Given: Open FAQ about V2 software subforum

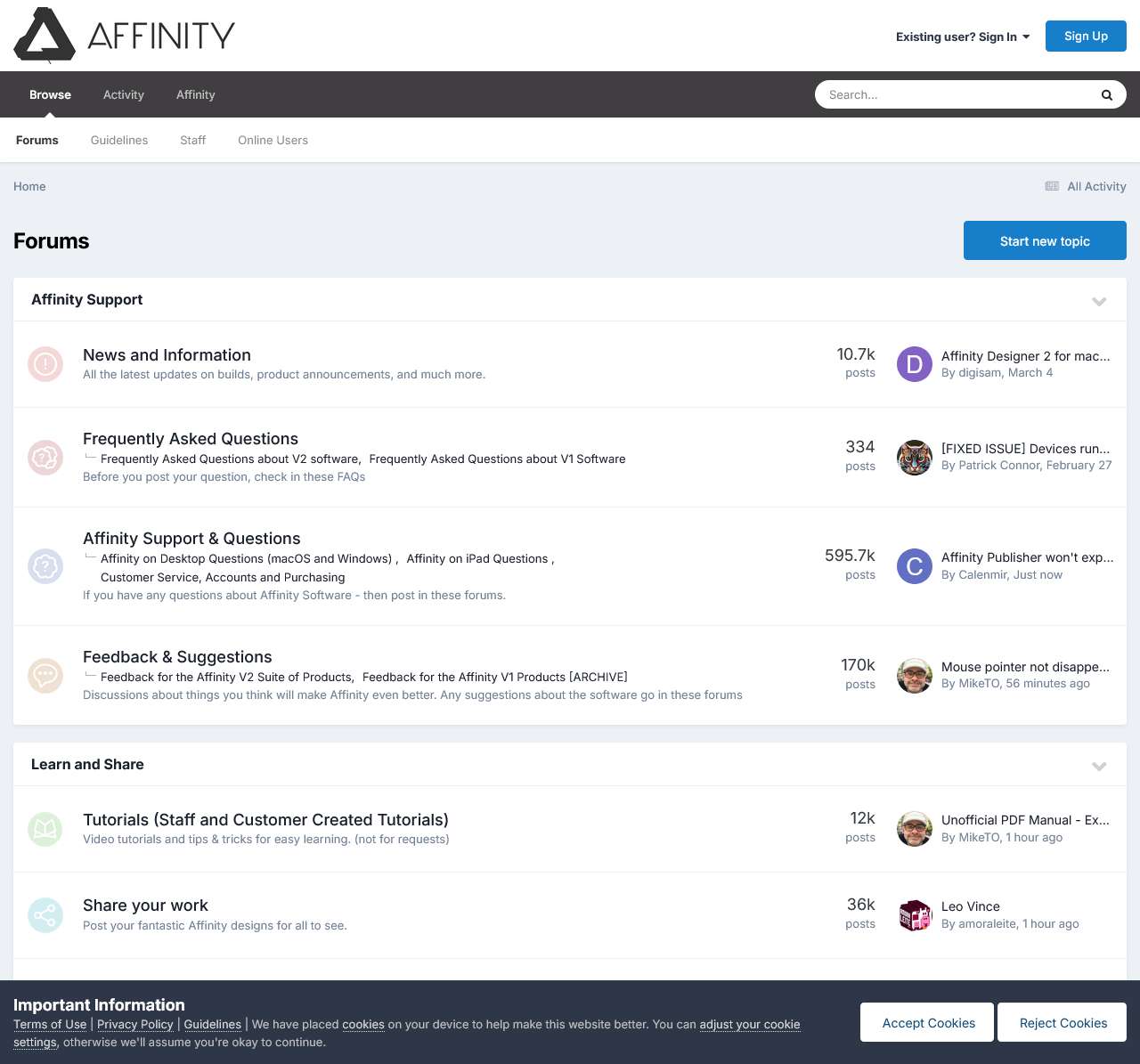Looking at the screenshot, I should click(x=229, y=459).
